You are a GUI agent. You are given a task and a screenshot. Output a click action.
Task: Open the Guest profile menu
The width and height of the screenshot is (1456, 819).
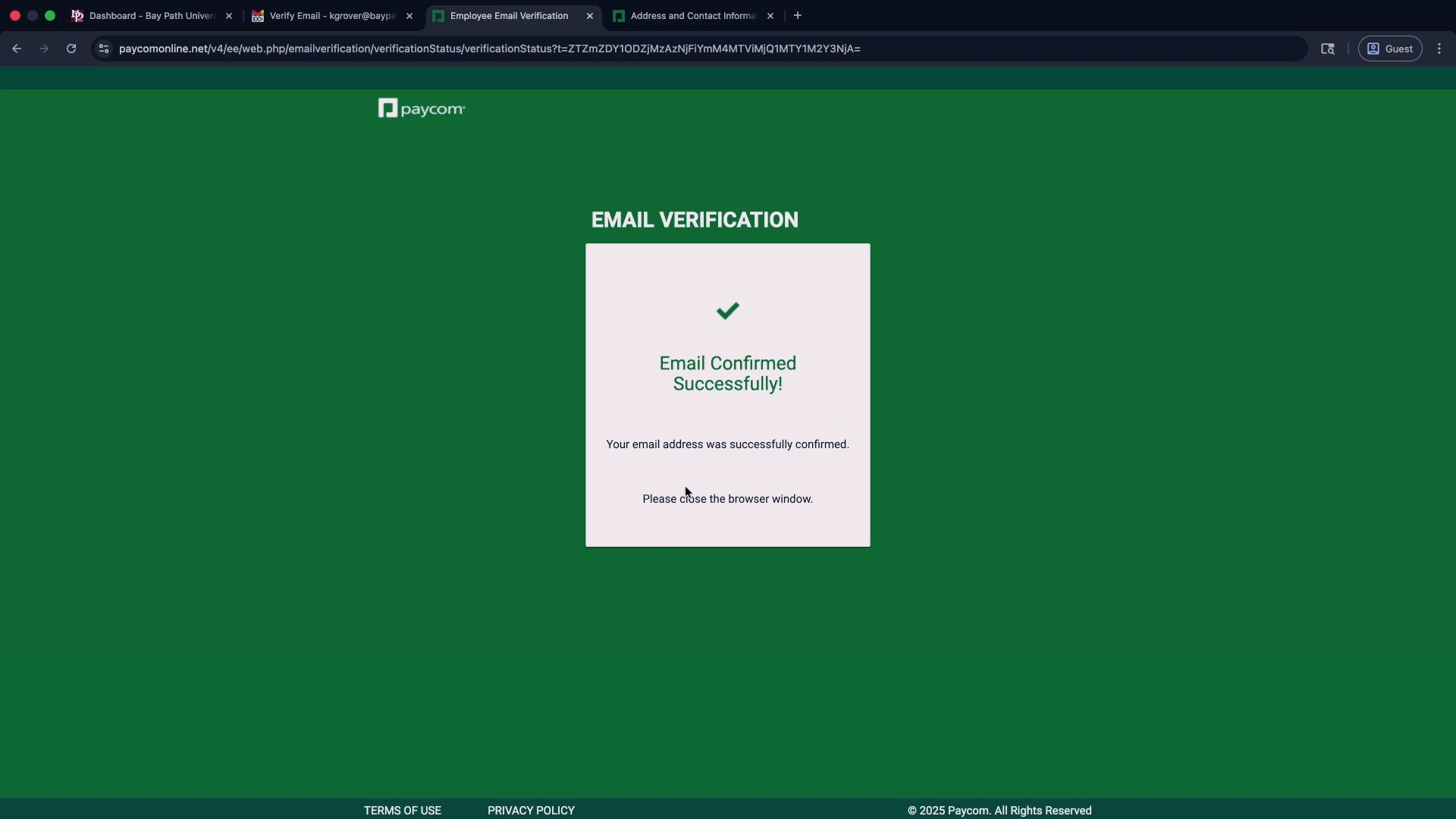[1389, 49]
